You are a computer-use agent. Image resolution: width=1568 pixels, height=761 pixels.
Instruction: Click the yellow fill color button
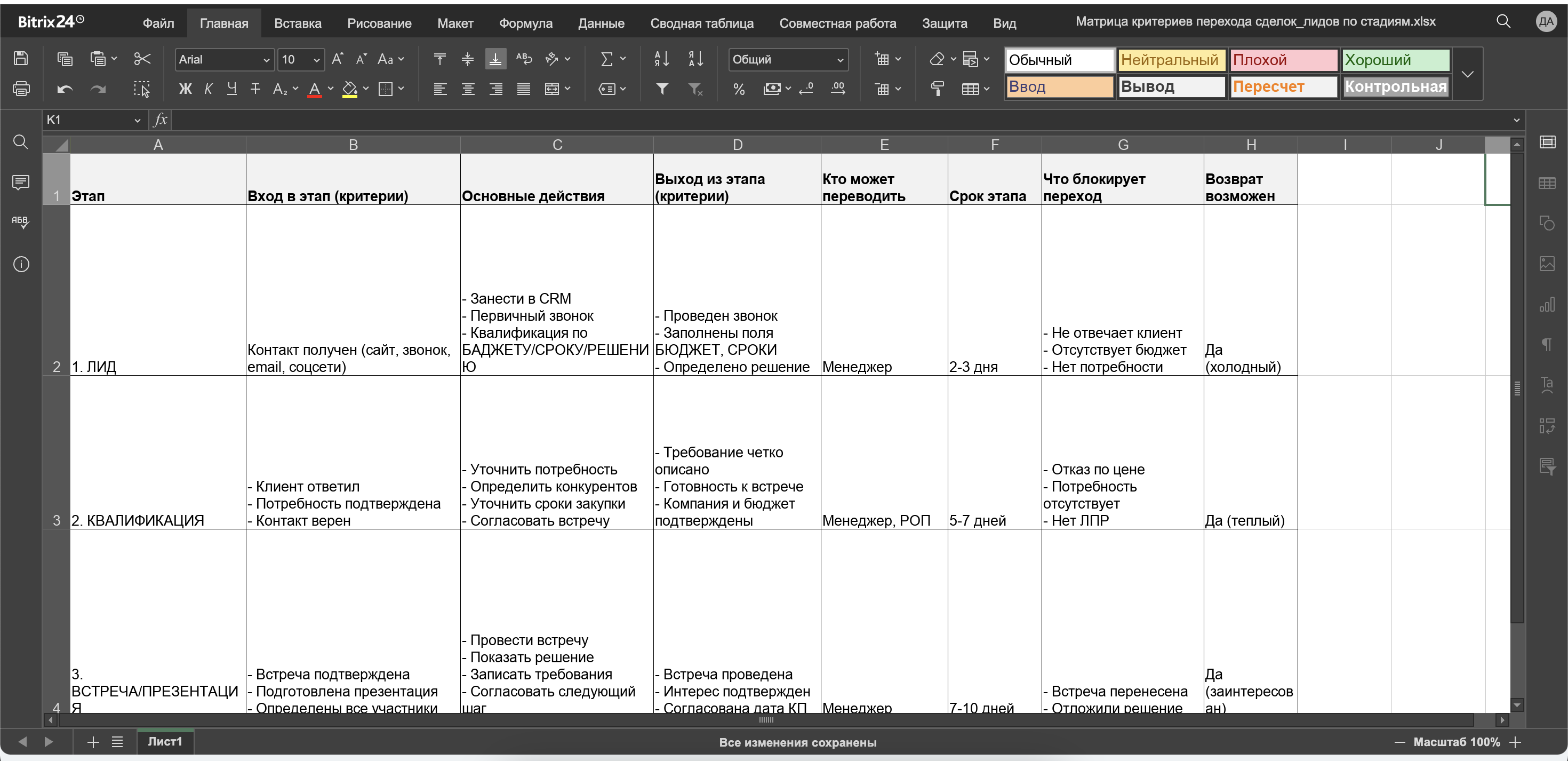(x=350, y=89)
